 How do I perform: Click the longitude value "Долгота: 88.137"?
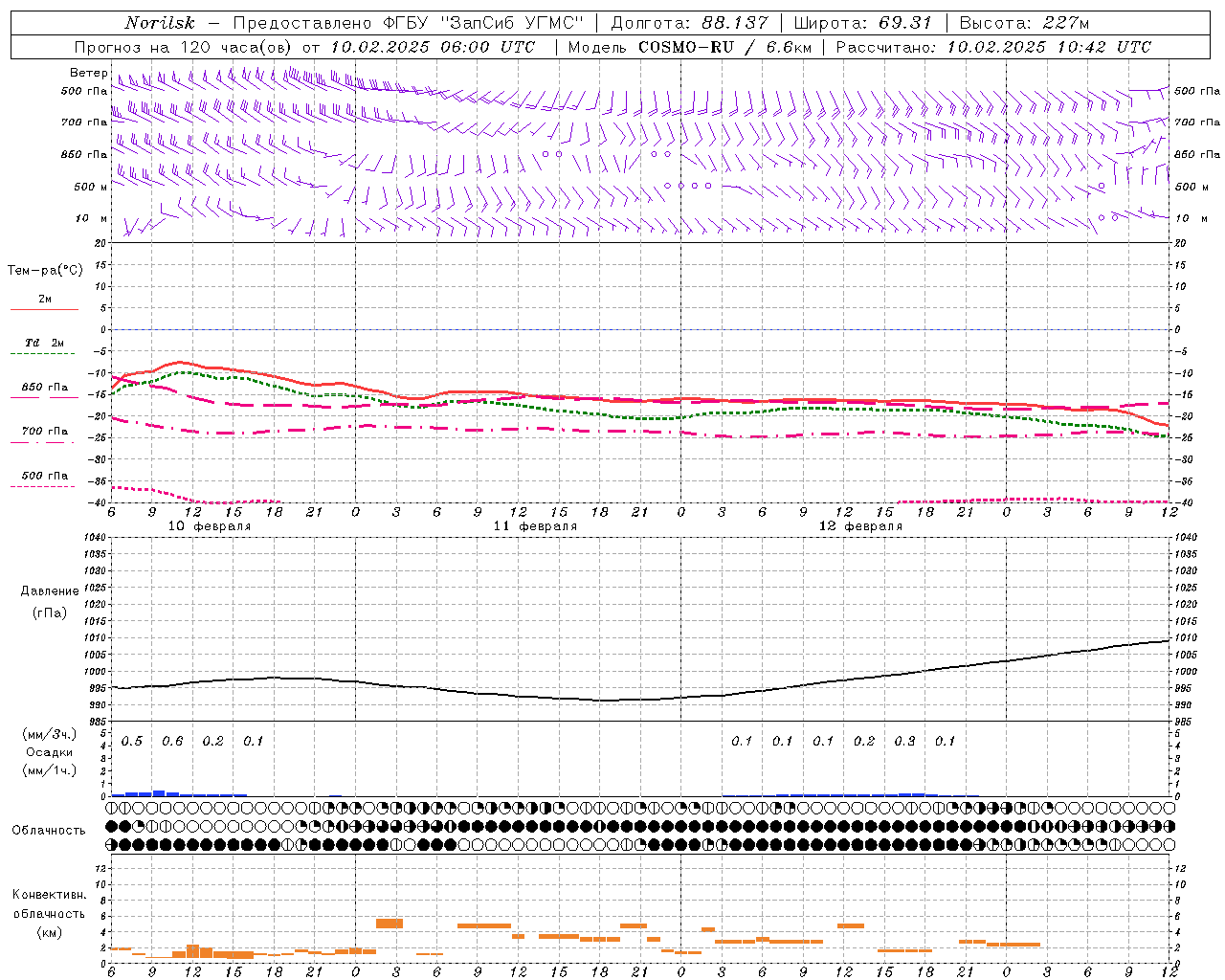[689, 23]
